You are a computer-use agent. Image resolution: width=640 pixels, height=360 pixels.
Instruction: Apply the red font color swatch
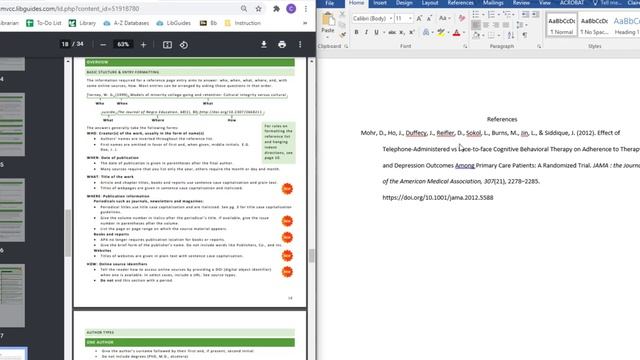pos(456,32)
